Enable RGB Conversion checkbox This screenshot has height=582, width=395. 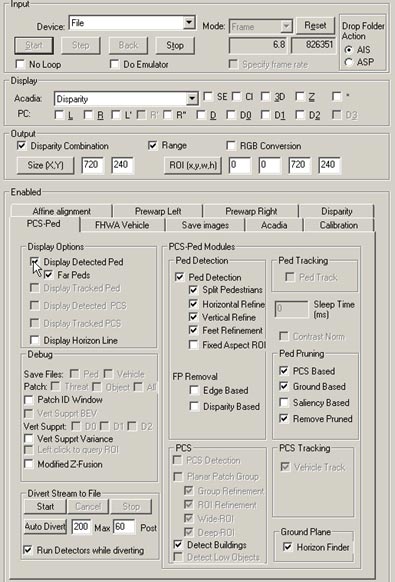click(x=231, y=146)
